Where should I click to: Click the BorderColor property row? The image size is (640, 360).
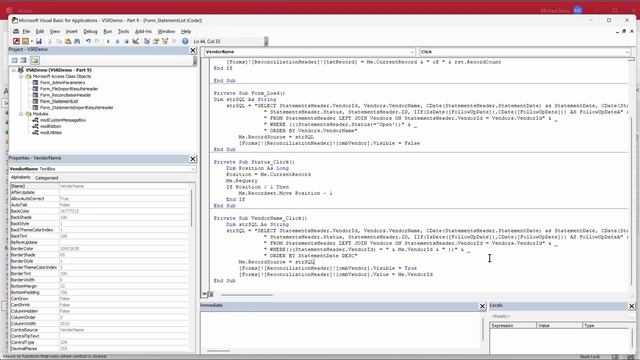(99, 249)
